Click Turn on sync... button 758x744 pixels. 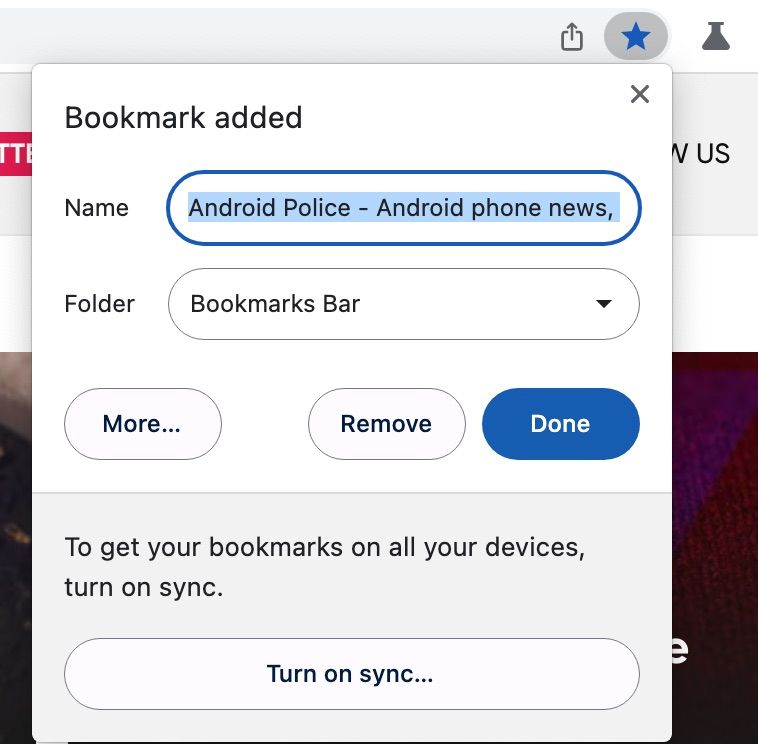(351, 674)
